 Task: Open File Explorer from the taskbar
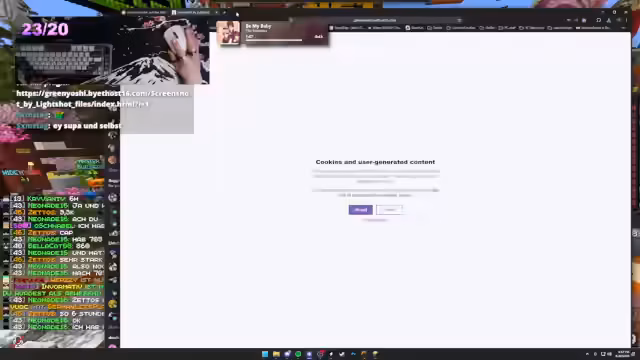pyautogui.click(x=276, y=354)
